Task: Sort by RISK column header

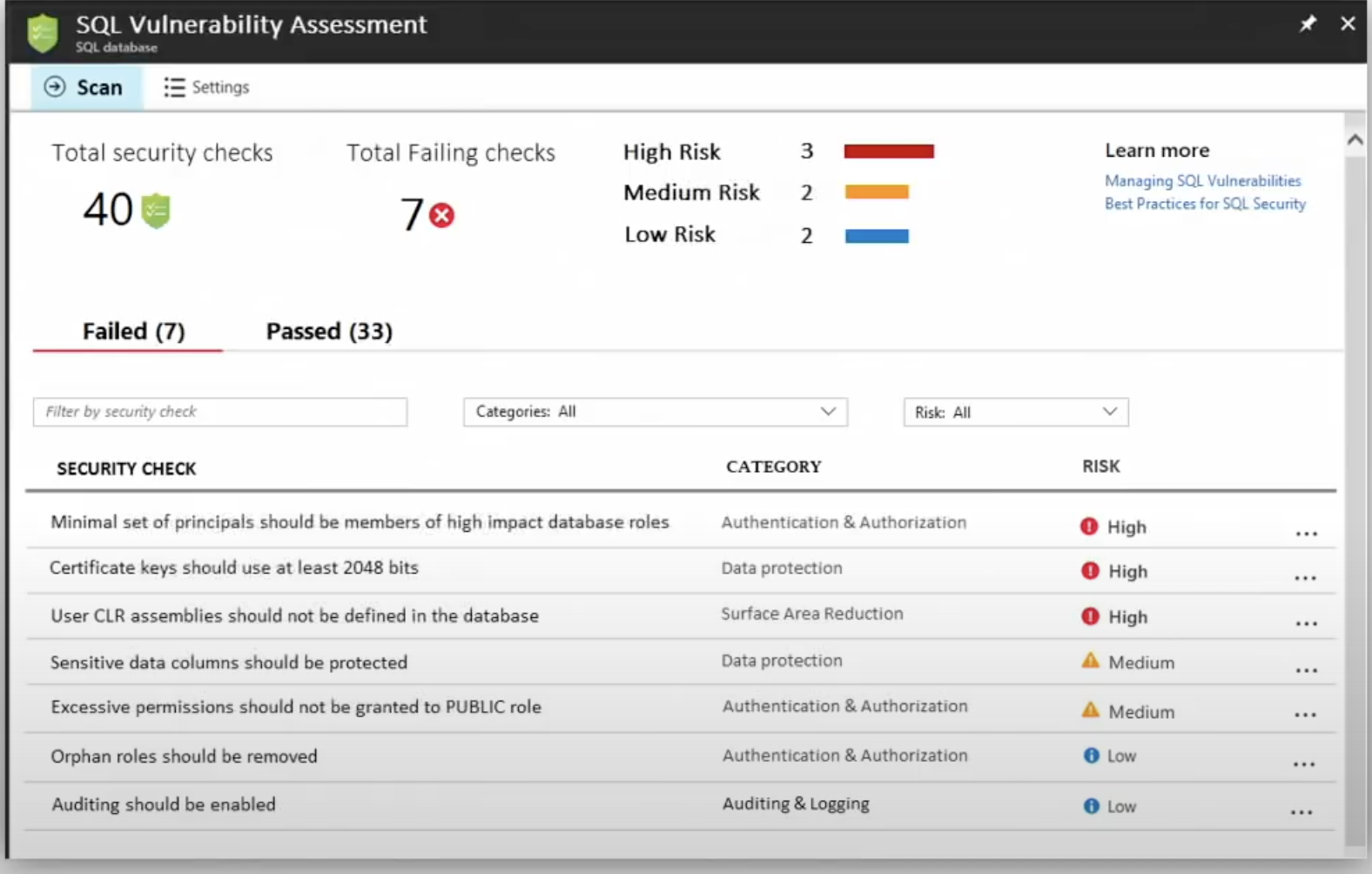Action: [x=1101, y=467]
